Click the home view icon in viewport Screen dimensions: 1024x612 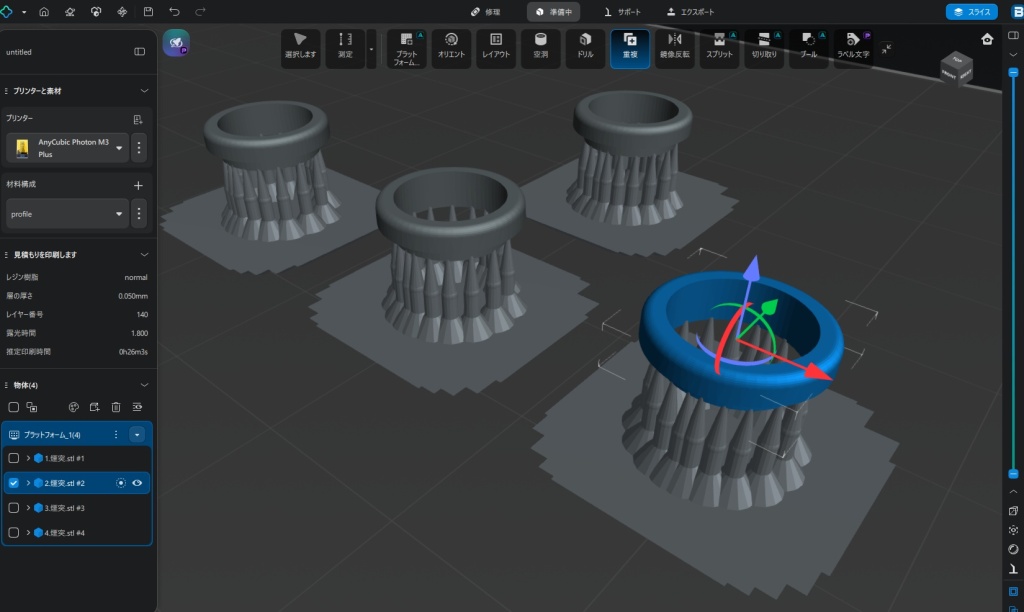(x=987, y=39)
